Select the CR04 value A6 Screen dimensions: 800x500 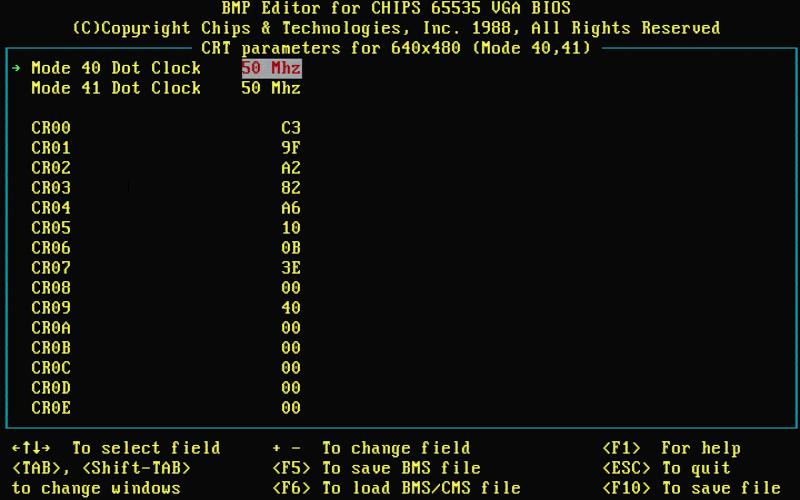(x=291, y=208)
